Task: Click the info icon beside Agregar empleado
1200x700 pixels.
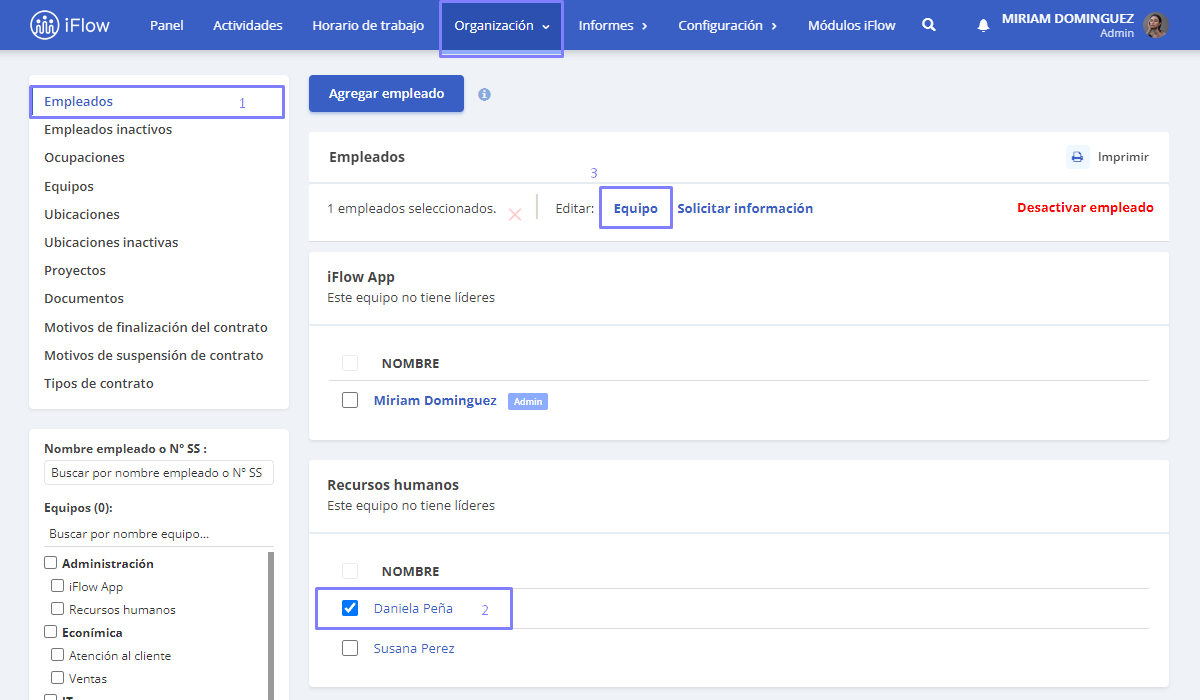Action: point(484,94)
